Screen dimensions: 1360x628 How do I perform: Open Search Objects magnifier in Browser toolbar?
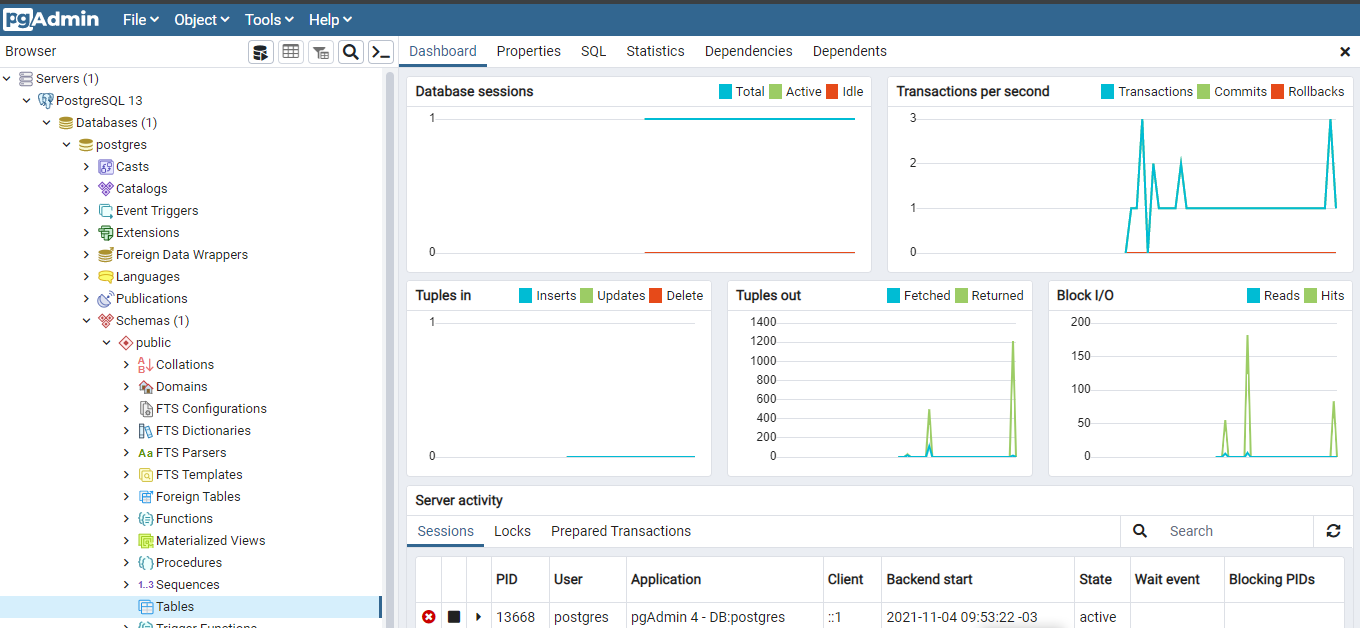351,52
